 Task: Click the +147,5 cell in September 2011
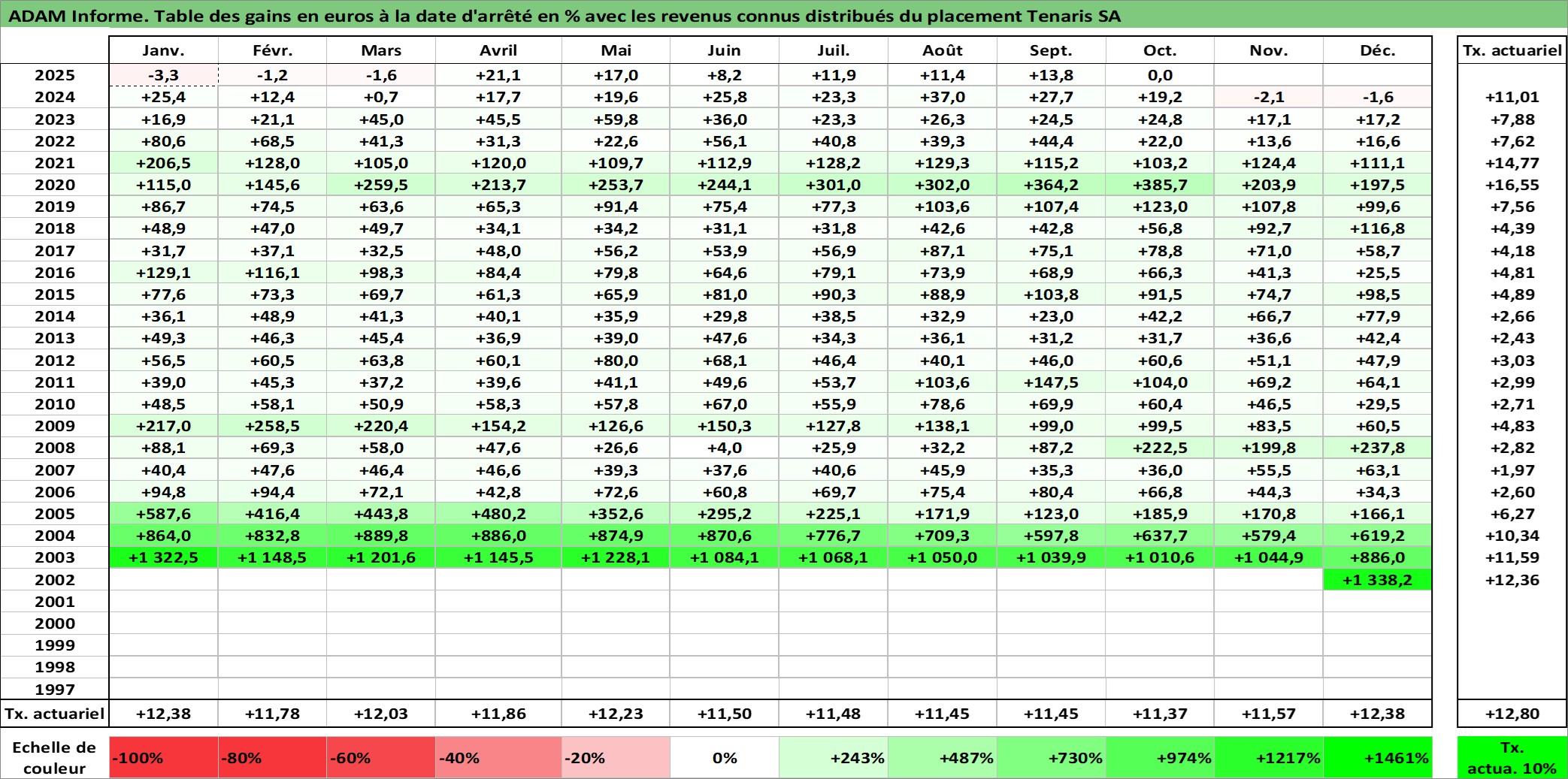(1051, 382)
